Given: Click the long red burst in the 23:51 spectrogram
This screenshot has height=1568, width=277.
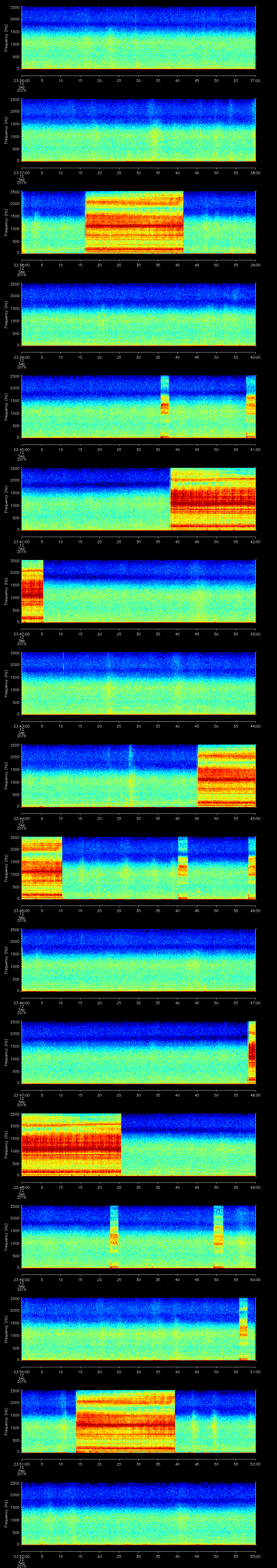Looking at the screenshot, I should coord(126,1421).
